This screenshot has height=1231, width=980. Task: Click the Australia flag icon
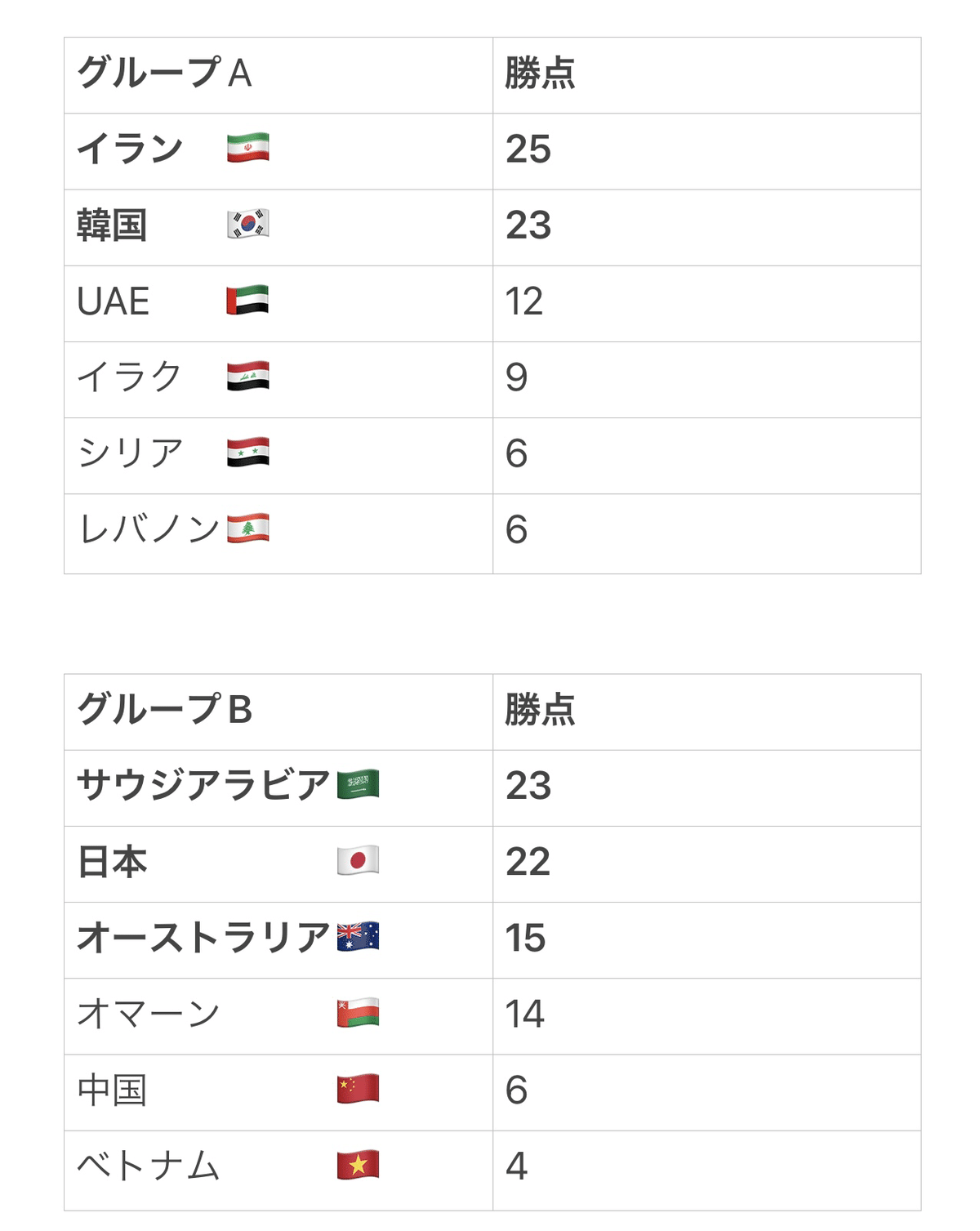point(359,936)
